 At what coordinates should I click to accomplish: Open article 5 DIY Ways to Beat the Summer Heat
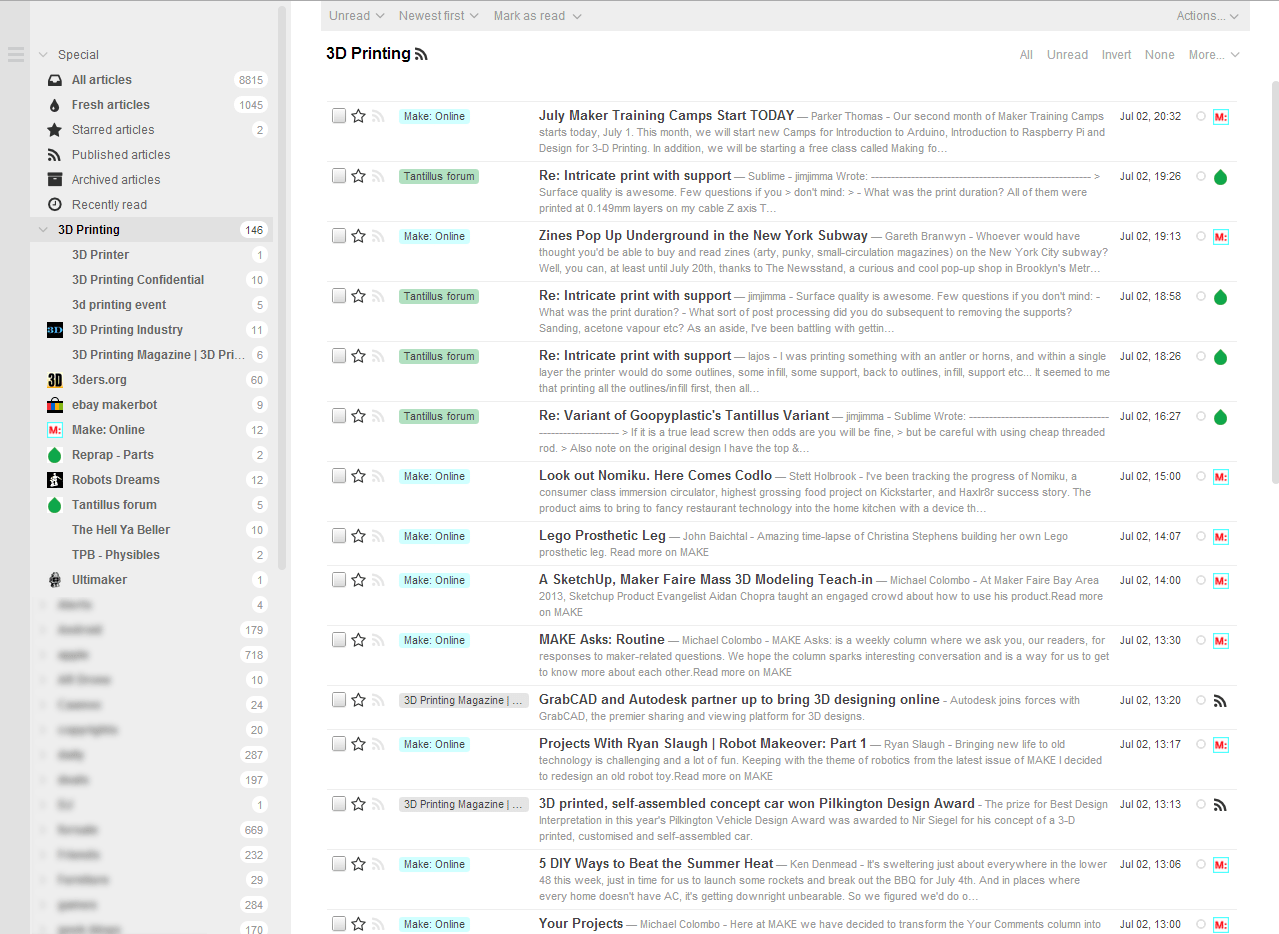point(656,864)
